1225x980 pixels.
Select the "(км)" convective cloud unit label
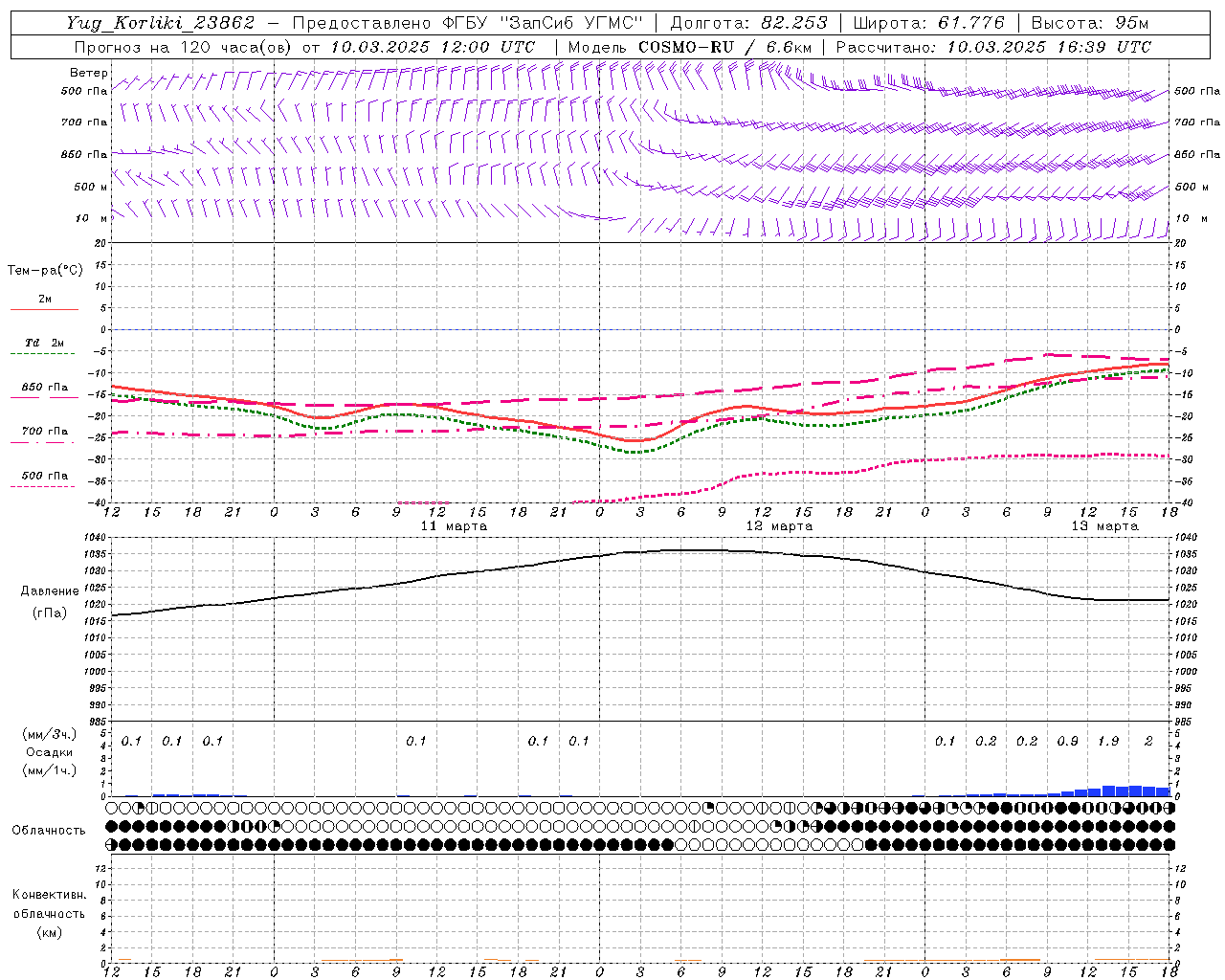point(49,931)
